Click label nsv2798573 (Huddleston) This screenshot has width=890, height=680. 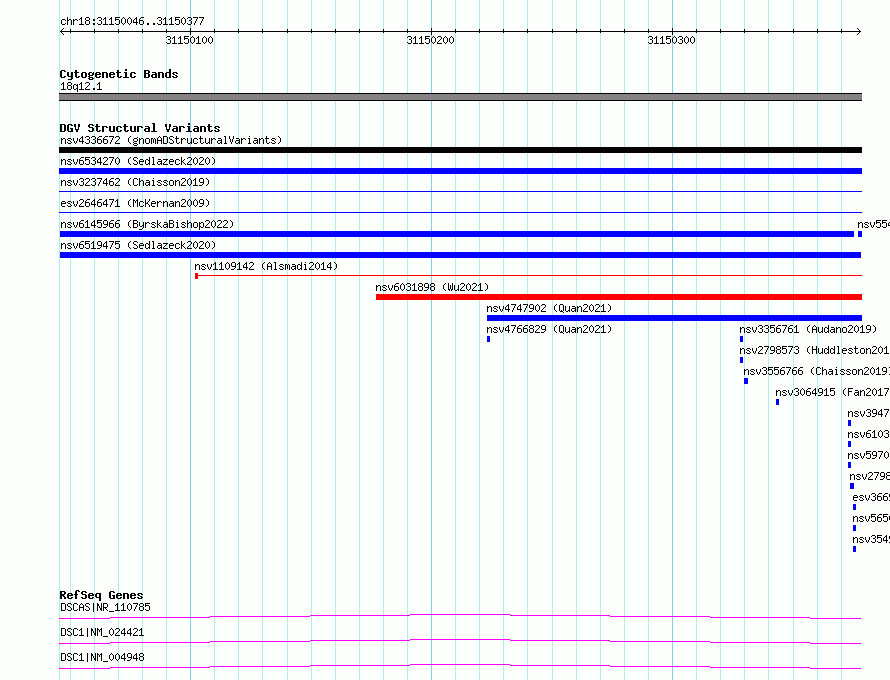coord(814,350)
